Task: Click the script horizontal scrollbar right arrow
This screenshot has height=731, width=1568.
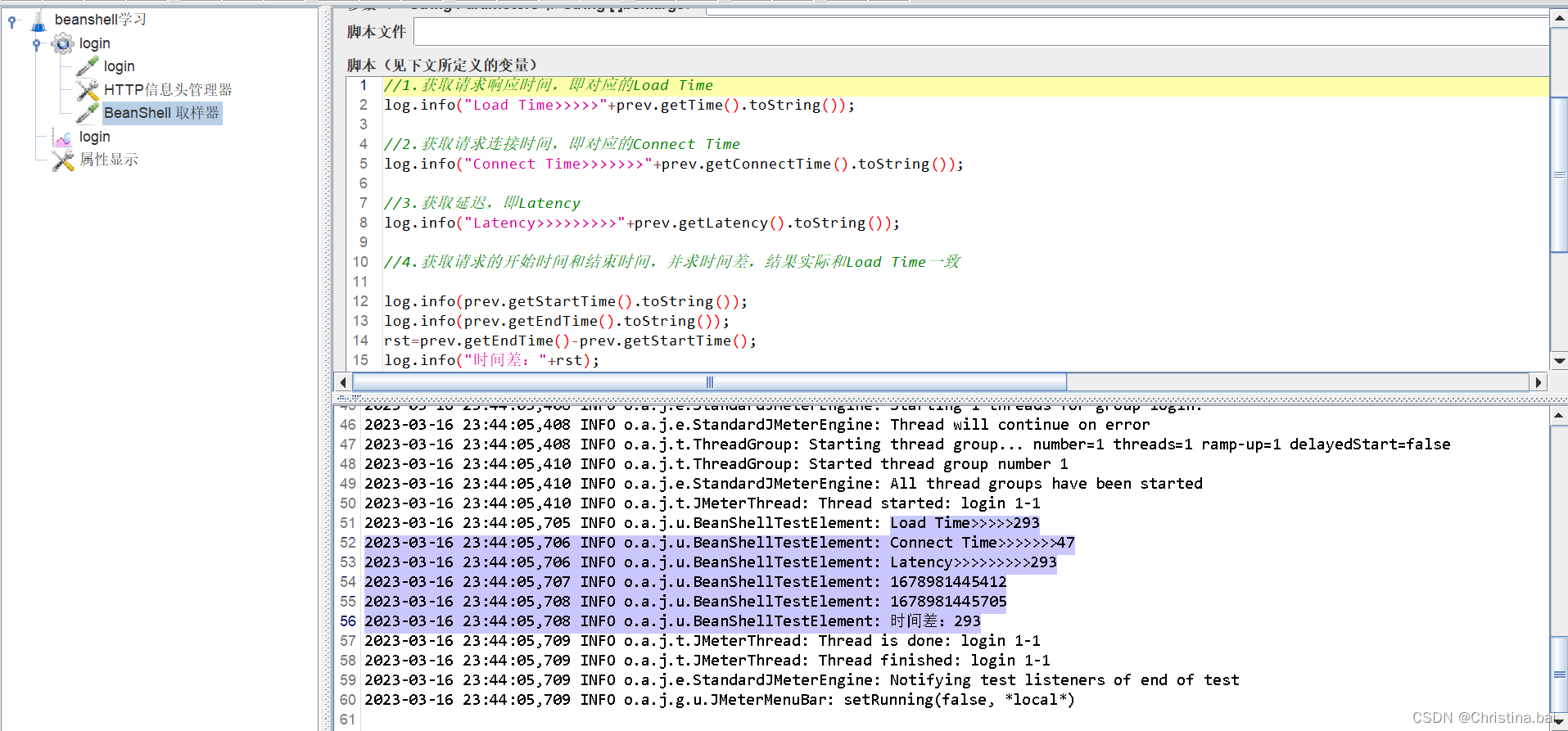Action: (1539, 382)
